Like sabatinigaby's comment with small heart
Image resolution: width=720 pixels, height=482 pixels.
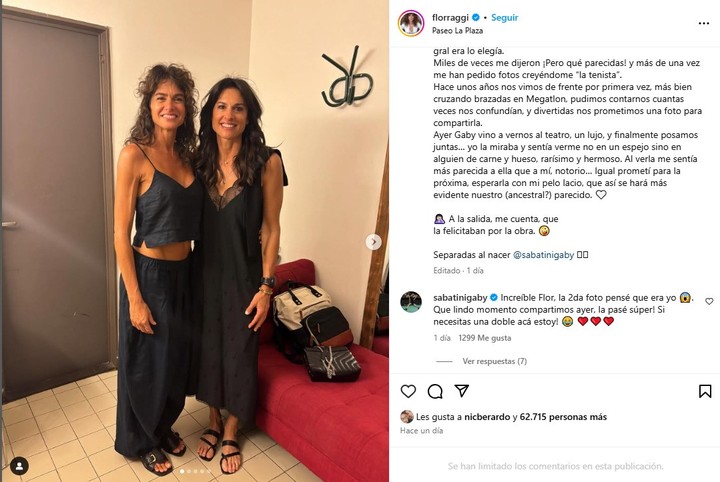(x=709, y=302)
